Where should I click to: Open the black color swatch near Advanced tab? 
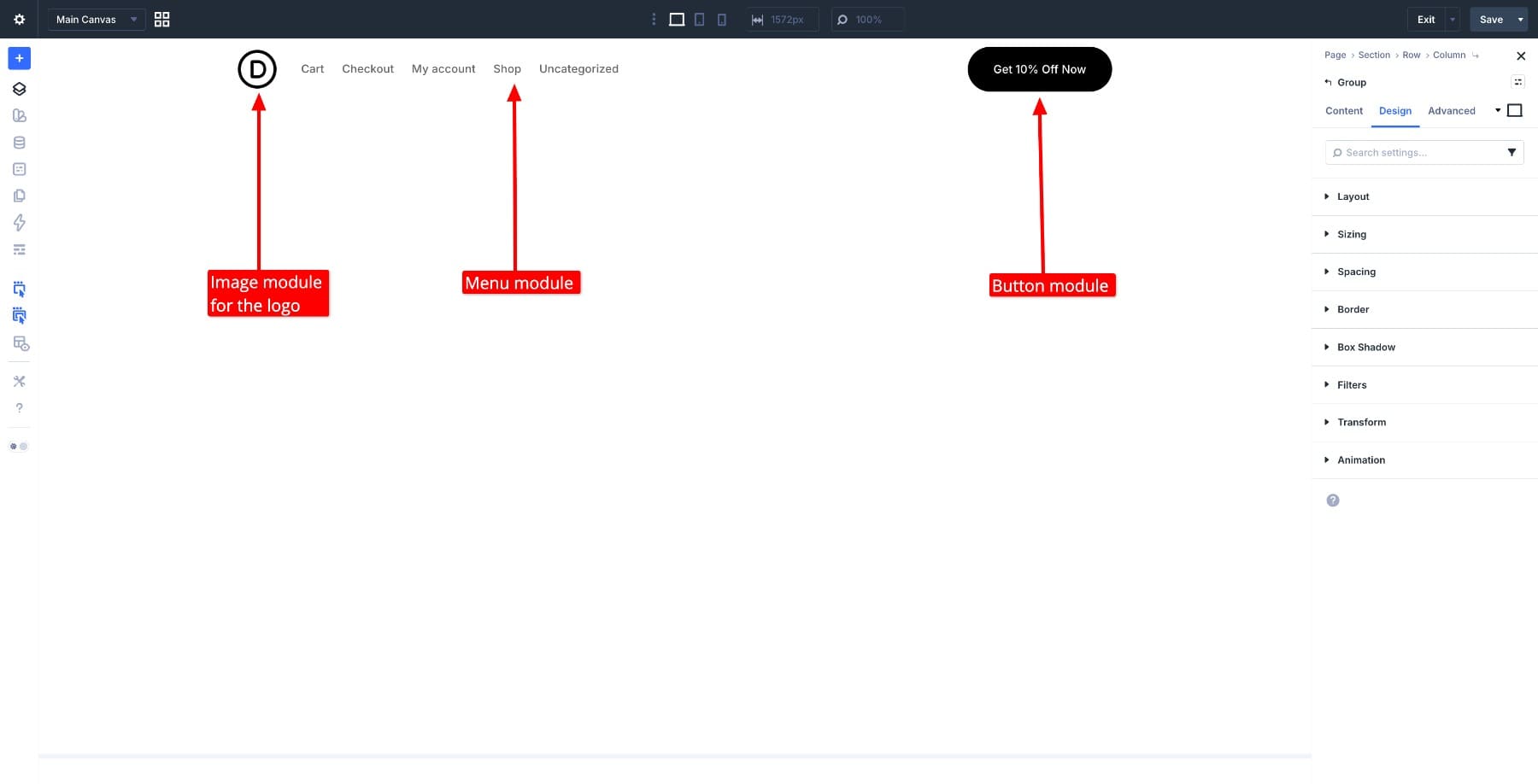(1515, 110)
